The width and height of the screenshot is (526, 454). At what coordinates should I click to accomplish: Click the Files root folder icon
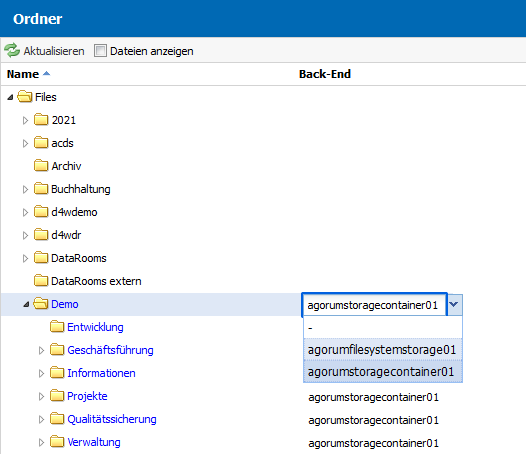(x=24, y=97)
